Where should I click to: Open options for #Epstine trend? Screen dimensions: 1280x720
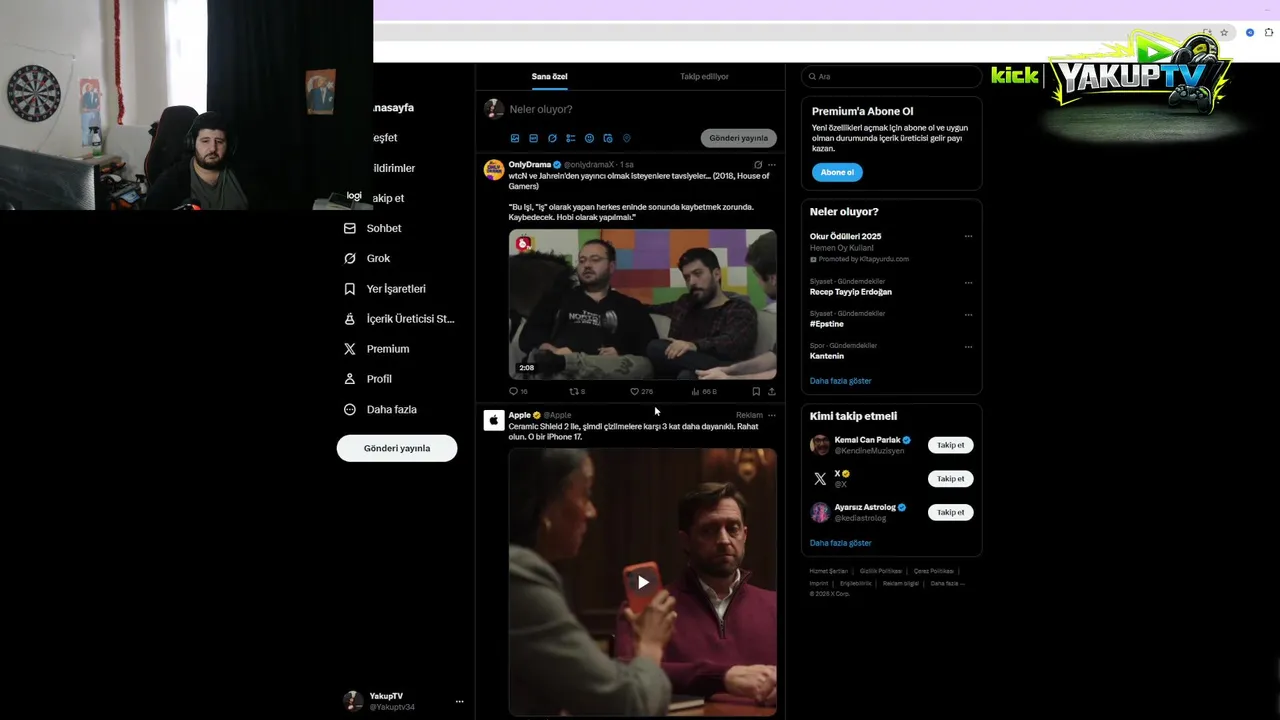968,314
